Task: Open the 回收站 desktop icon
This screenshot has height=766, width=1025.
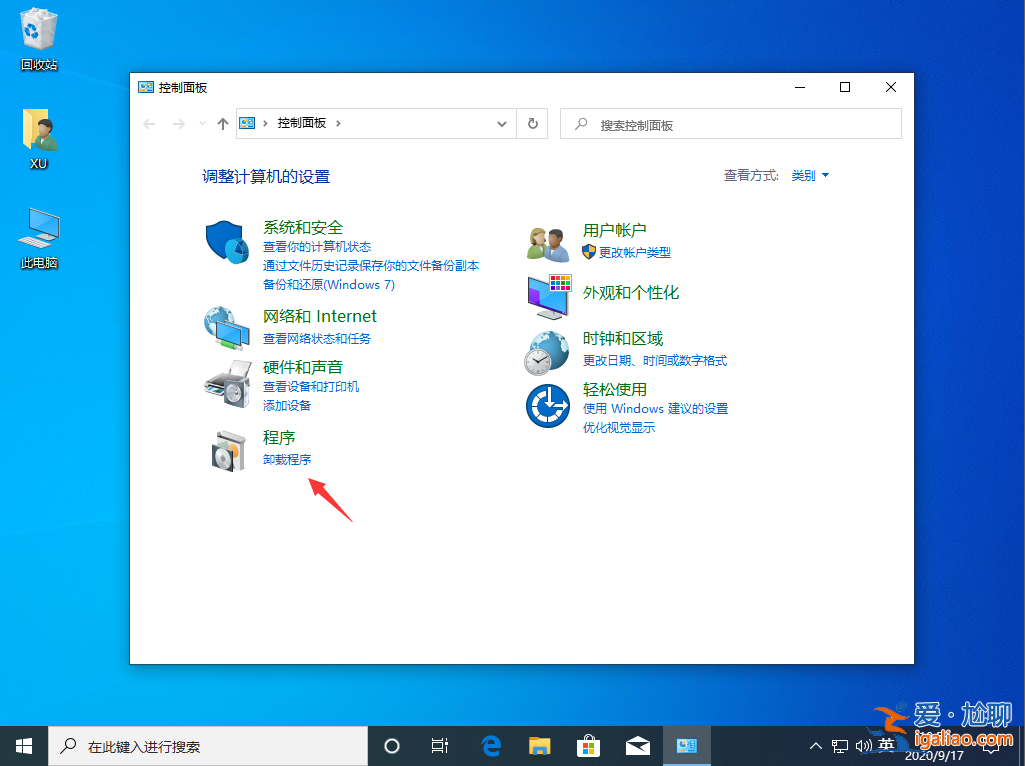Action: pyautogui.click(x=38, y=30)
